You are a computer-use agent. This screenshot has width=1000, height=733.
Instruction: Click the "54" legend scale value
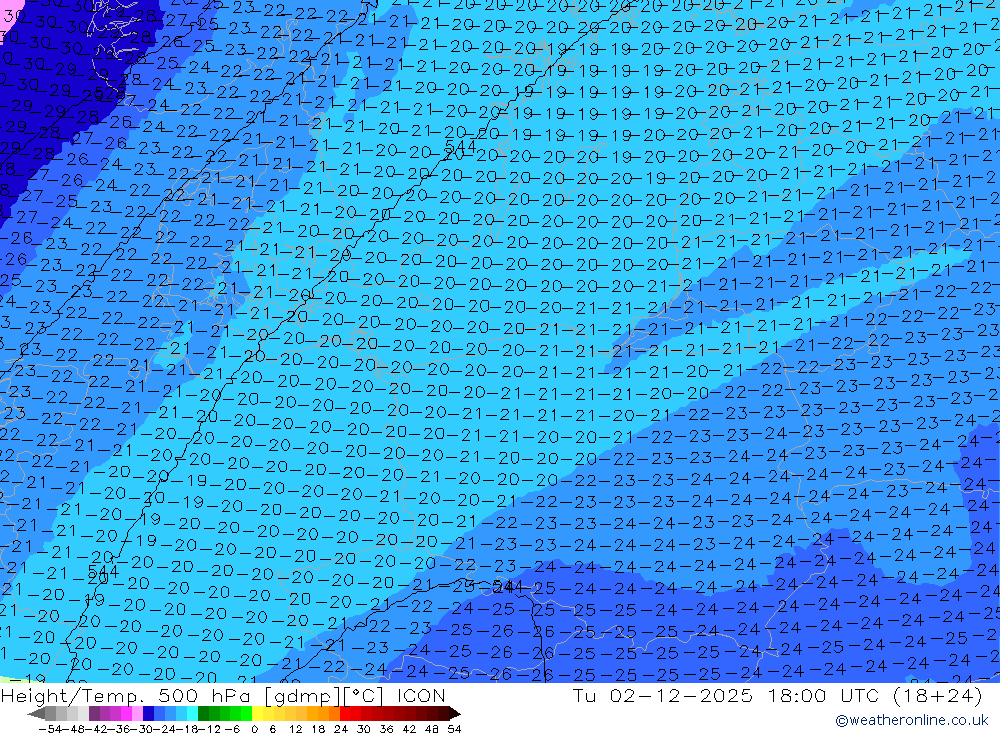click(454, 728)
